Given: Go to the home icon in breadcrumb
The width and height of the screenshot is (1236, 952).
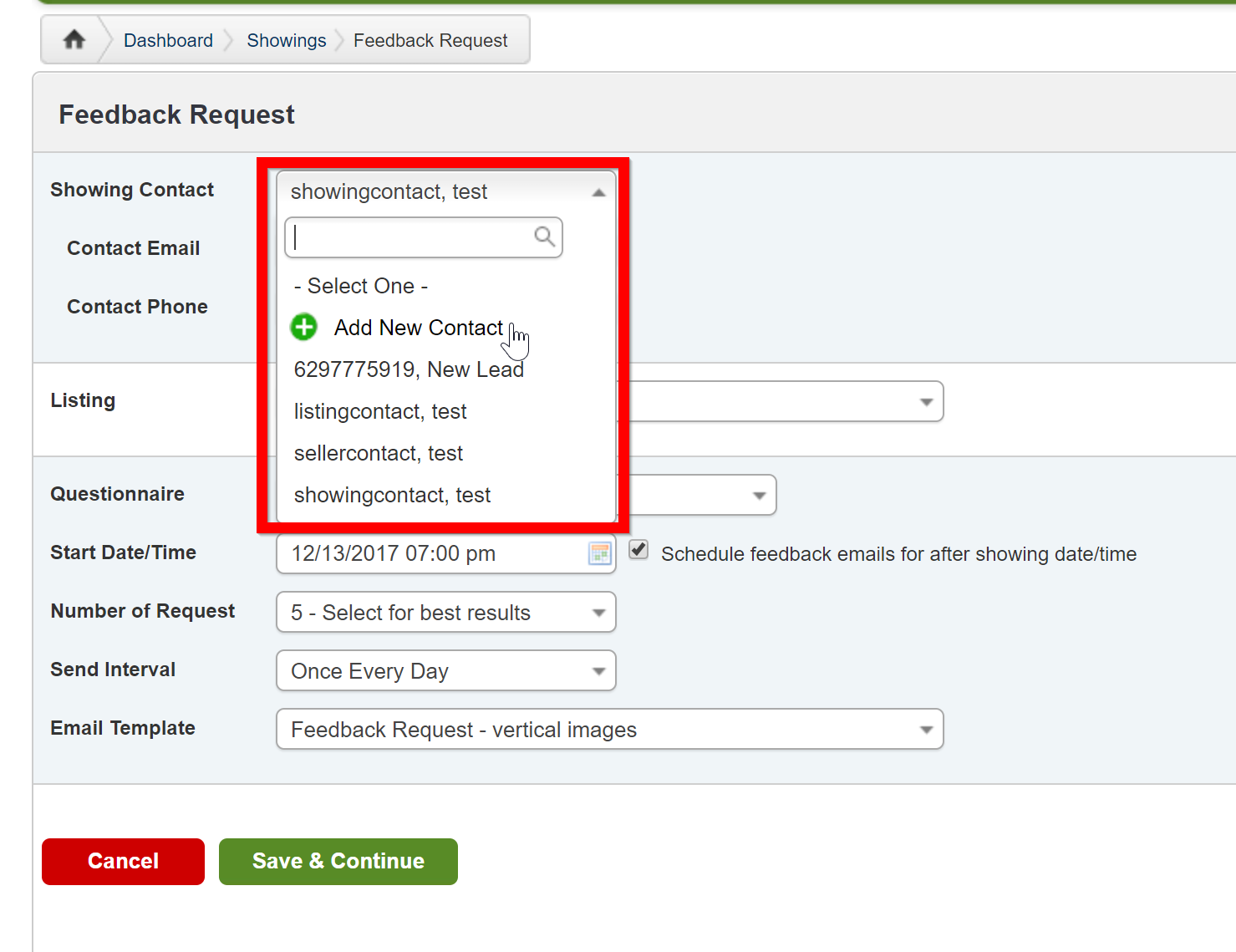Looking at the screenshot, I should (x=74, y=39).
